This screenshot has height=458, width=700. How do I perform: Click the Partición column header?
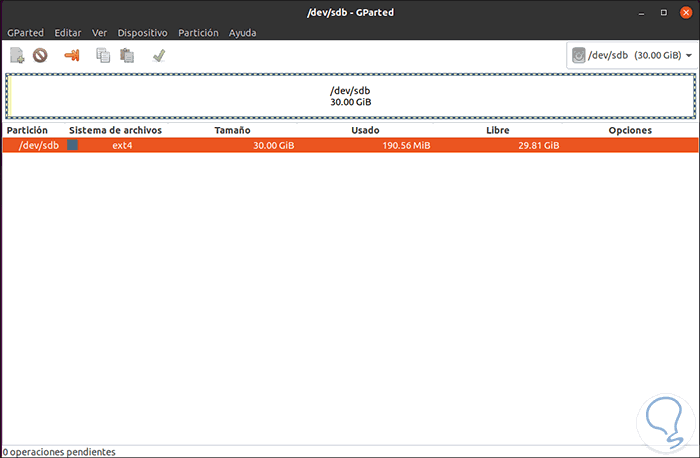pos(27,130)
